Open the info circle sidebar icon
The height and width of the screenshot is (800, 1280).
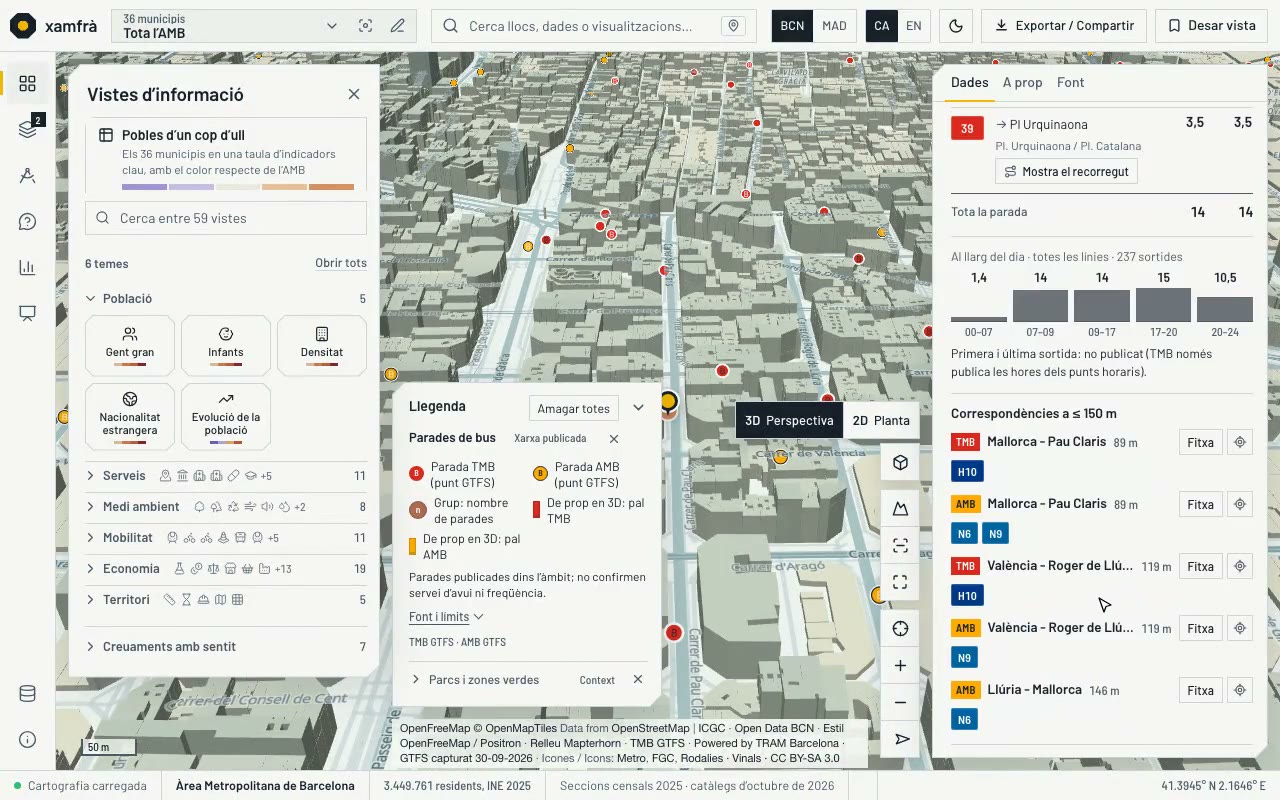27,740
